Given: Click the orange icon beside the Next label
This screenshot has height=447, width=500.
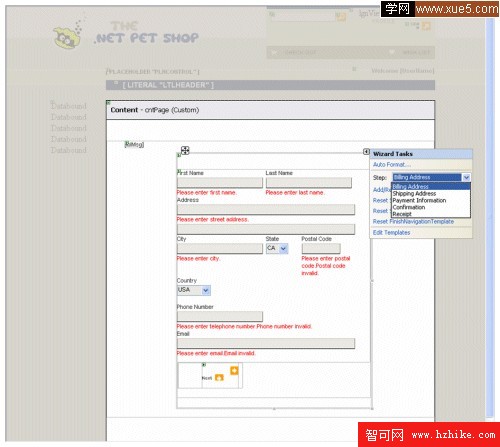Looking at the screenshot, I should point(219,377).
